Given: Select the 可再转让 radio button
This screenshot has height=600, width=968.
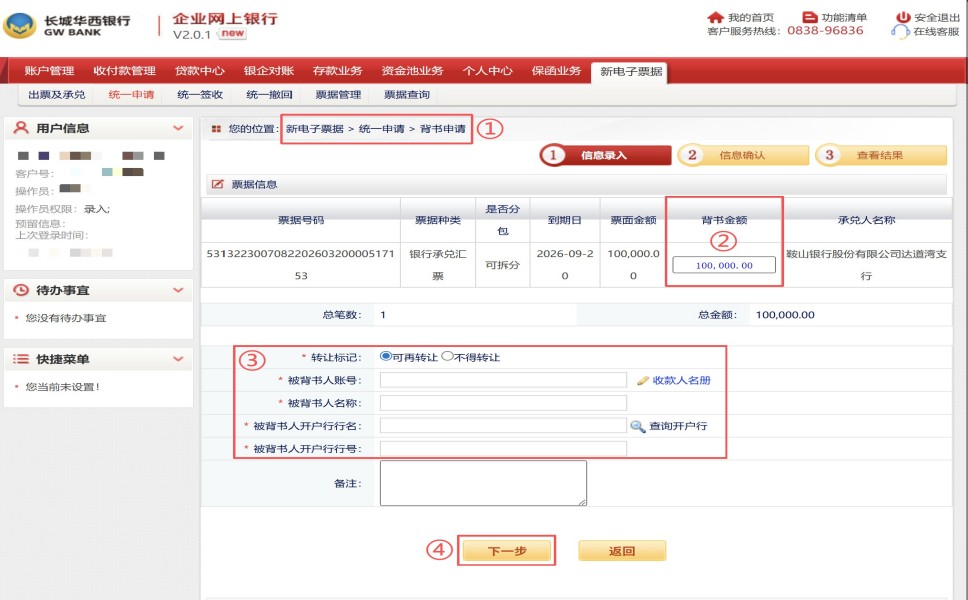Looking at the screenshot, I should tap(386, 356).
